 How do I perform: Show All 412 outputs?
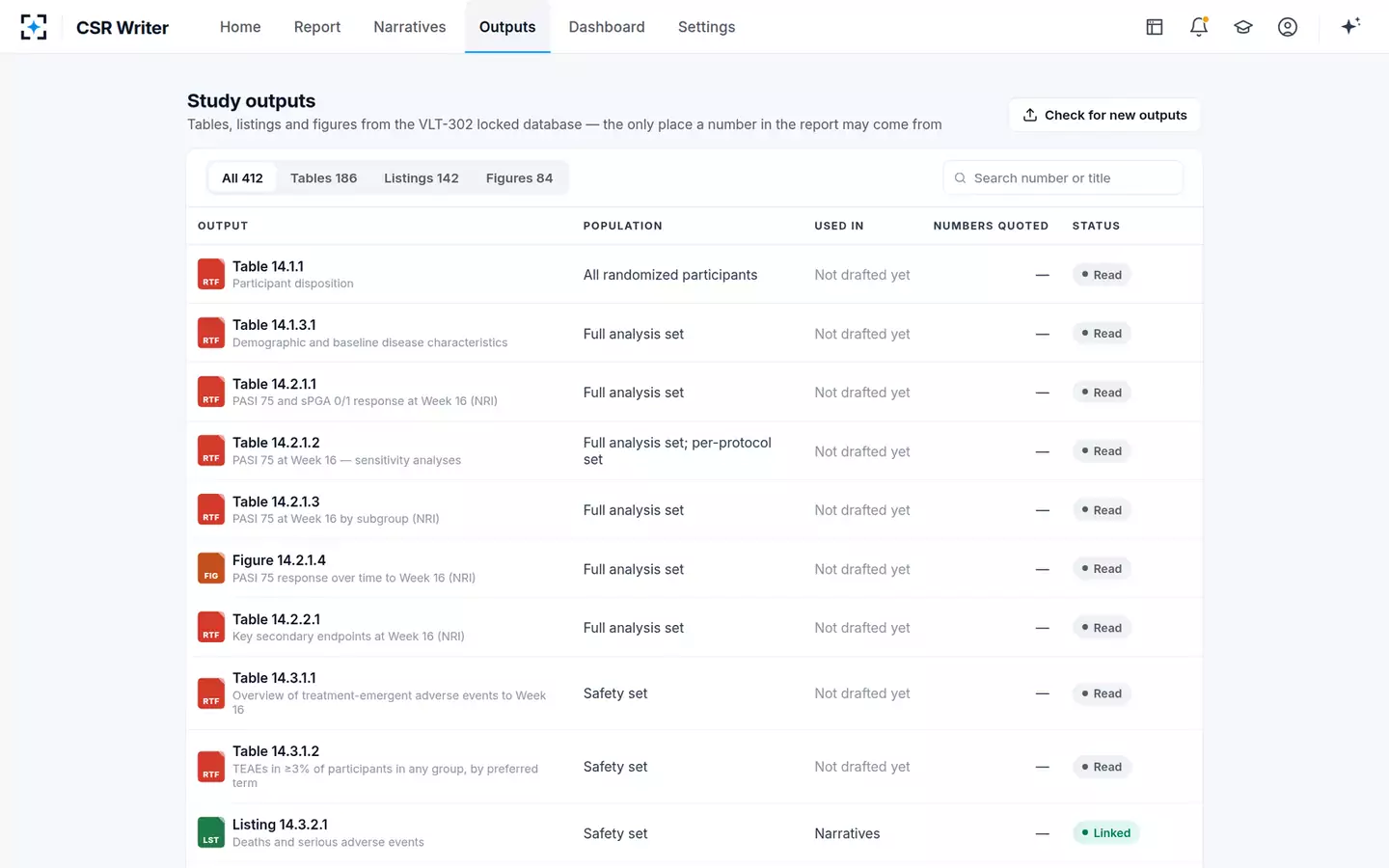pyautogui.click(x=242, y=178)
